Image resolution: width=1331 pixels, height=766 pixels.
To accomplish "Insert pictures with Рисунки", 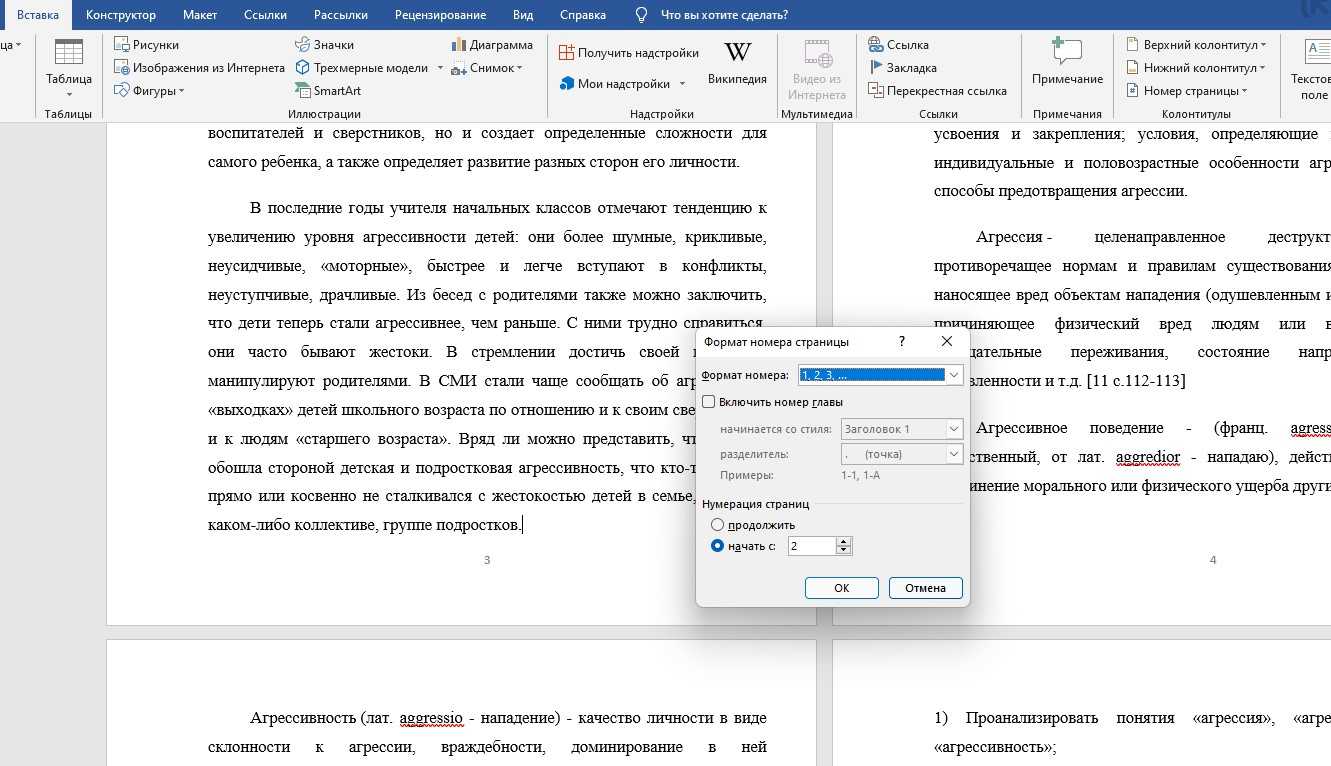I will click(146, 45).
